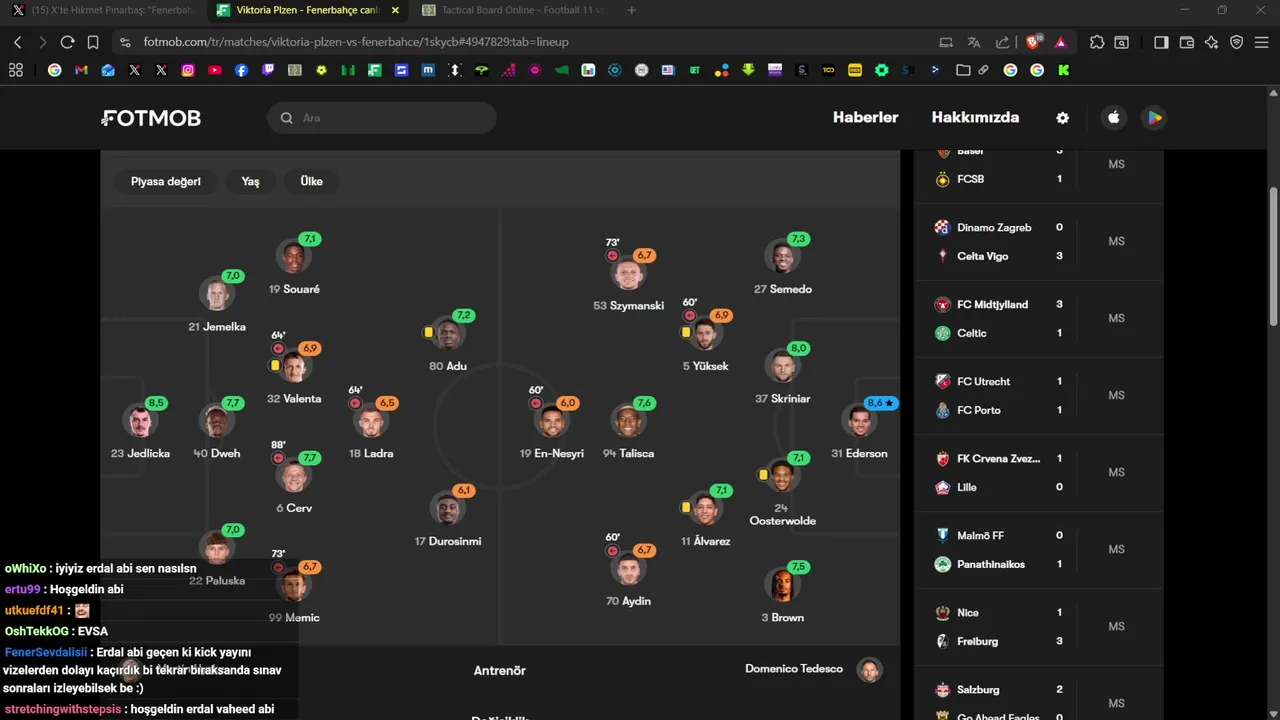Toggle the Piyasa değeri filter
Screen dimensions: 1280x720
point(166,181)
